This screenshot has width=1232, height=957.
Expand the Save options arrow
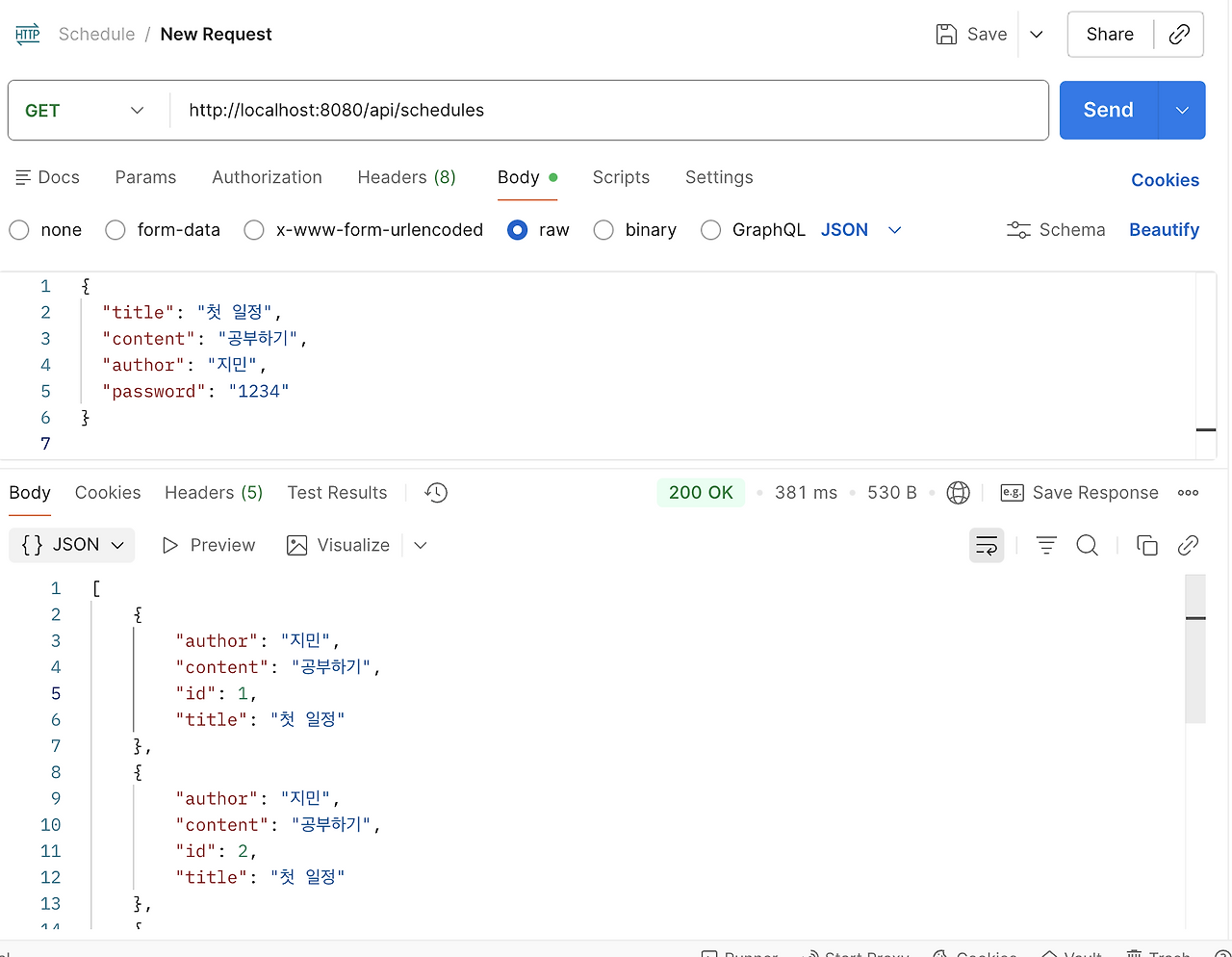tap(1037, 35)
